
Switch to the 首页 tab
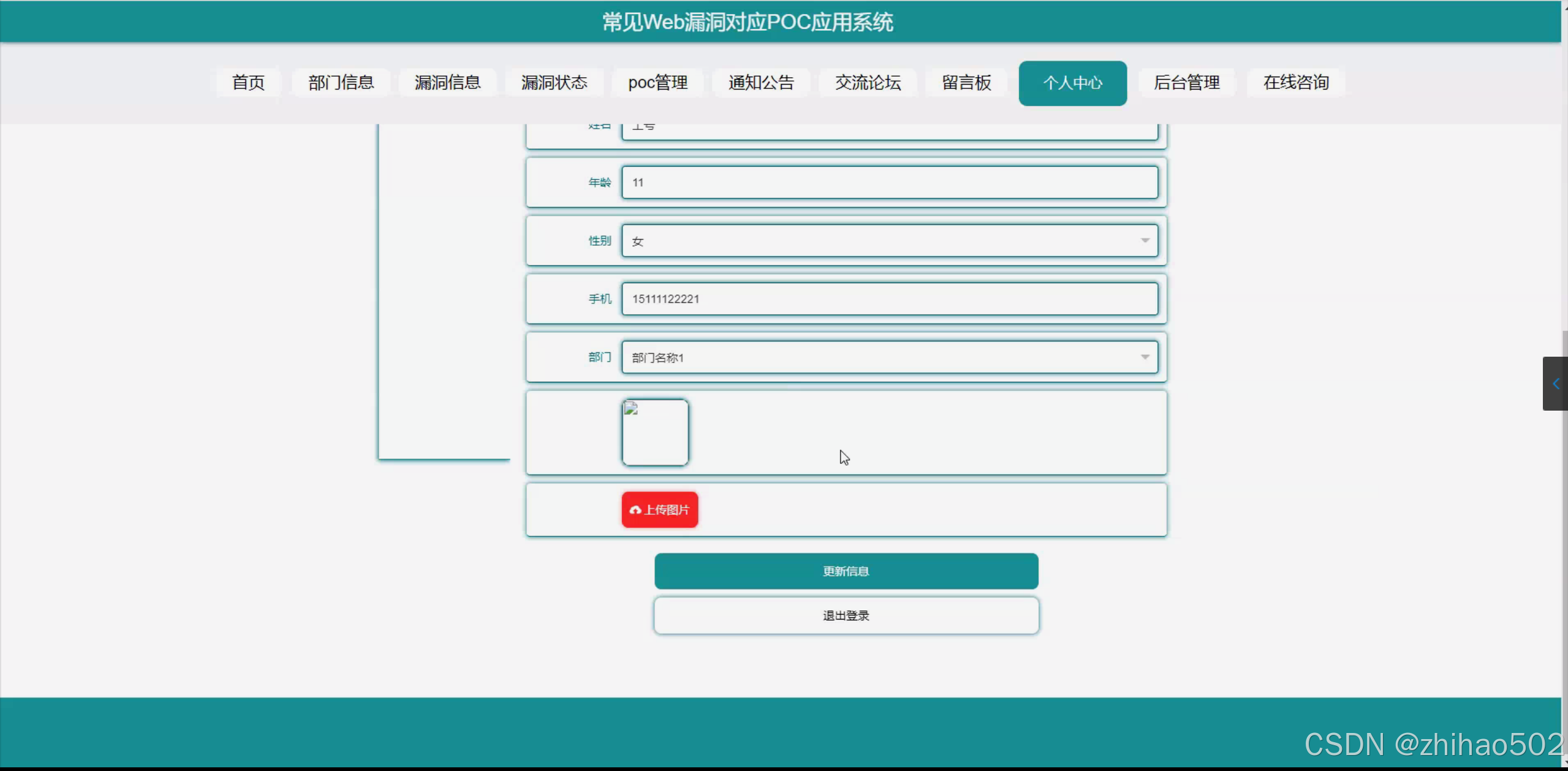[248, 82]
